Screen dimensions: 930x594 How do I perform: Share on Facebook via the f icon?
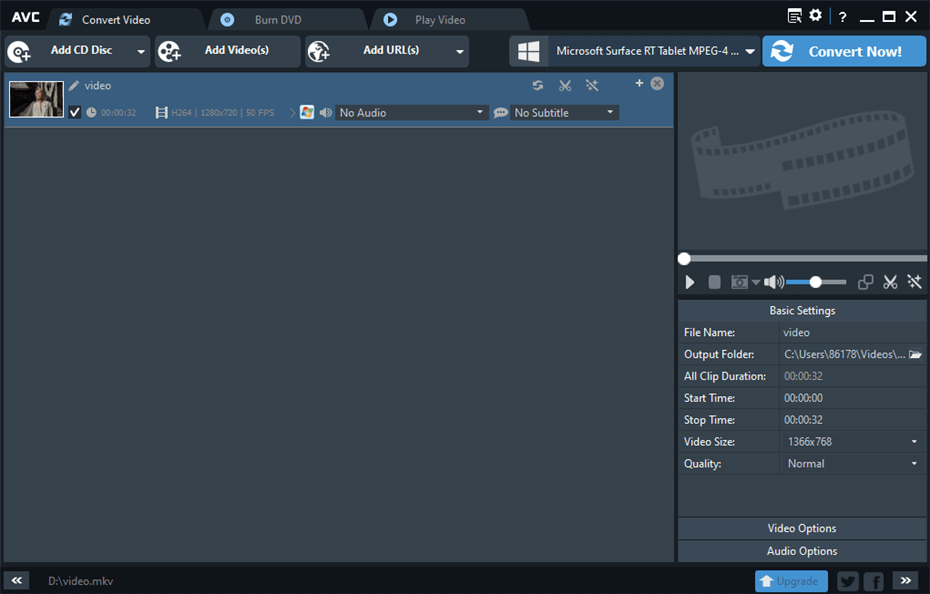pyautogui.click(x=874, y=582)
